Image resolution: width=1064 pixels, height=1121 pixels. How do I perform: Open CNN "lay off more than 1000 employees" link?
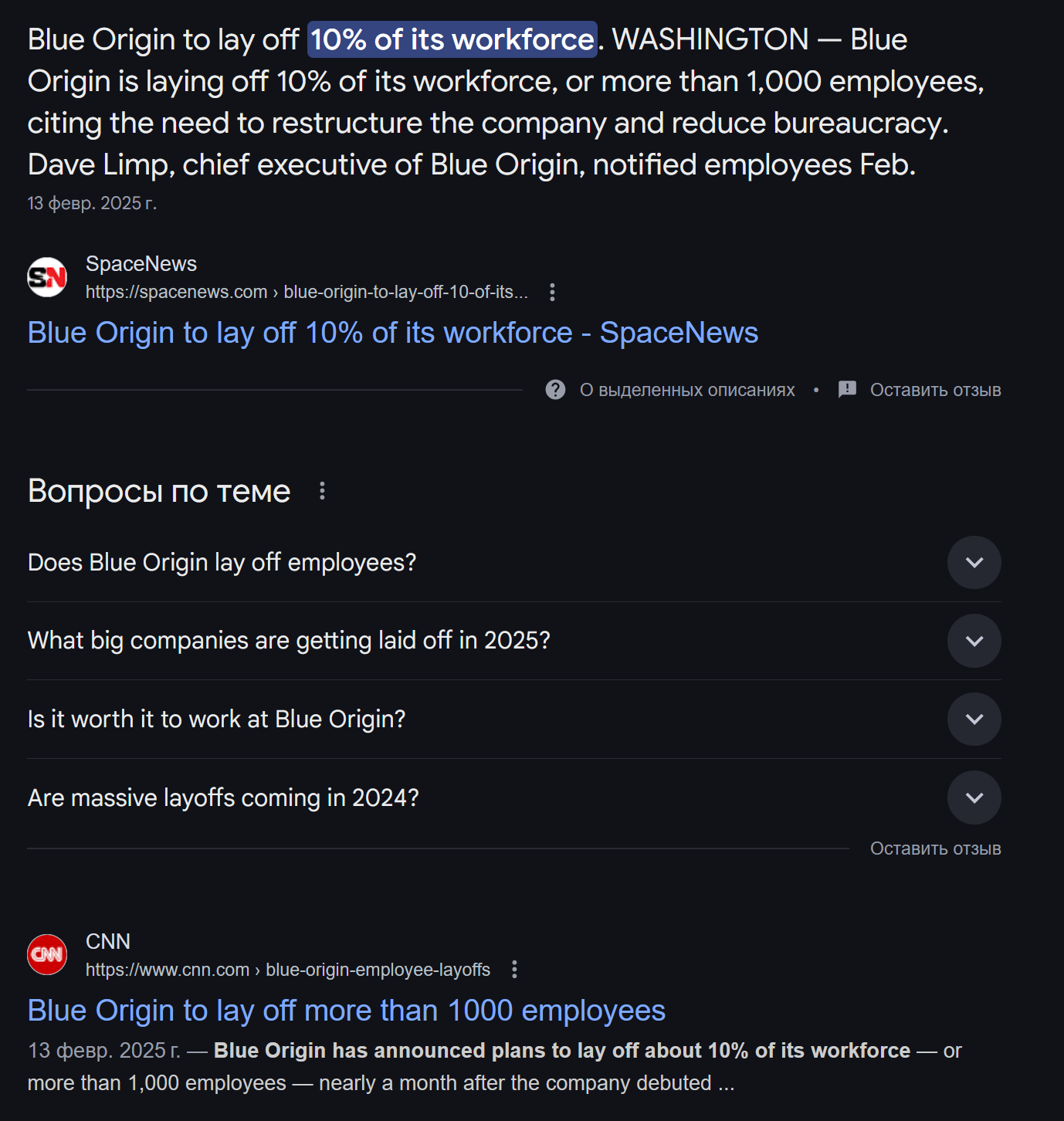pyautogui.click(x=346, y=1011)
